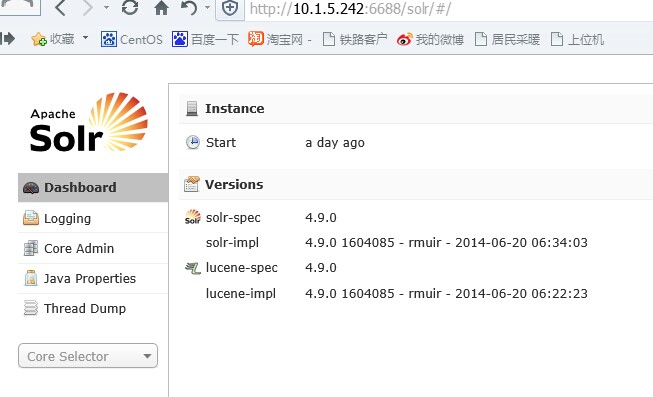Click the solr-impl label
This screenshot has width=653, height=397.
click(x=232, y=242)
